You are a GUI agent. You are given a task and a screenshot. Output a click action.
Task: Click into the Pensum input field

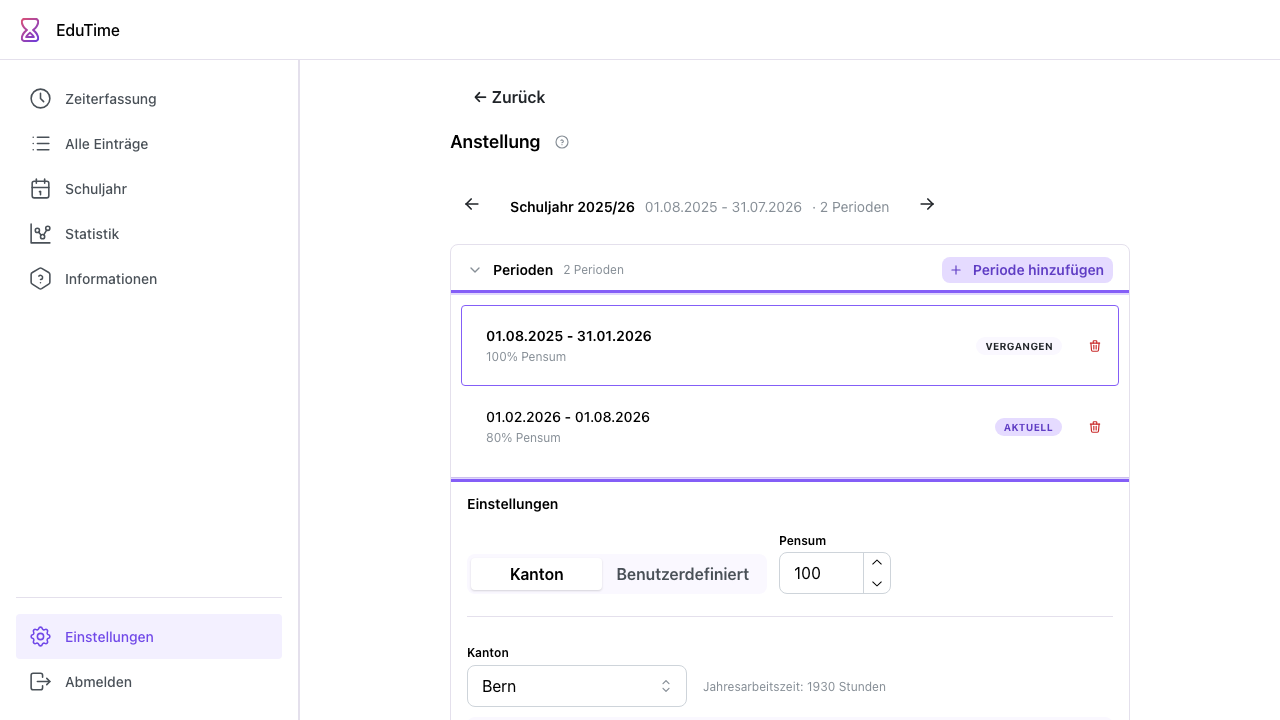tap(821, 573)
